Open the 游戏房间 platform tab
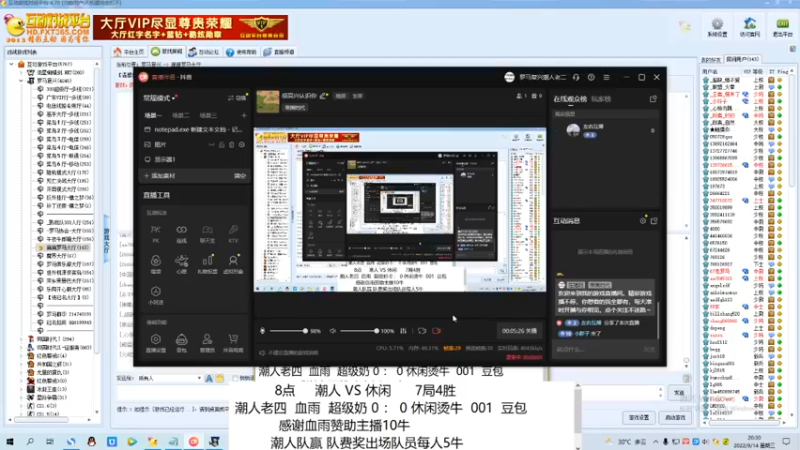Screen dimensions: 800x450 [167, 52]
